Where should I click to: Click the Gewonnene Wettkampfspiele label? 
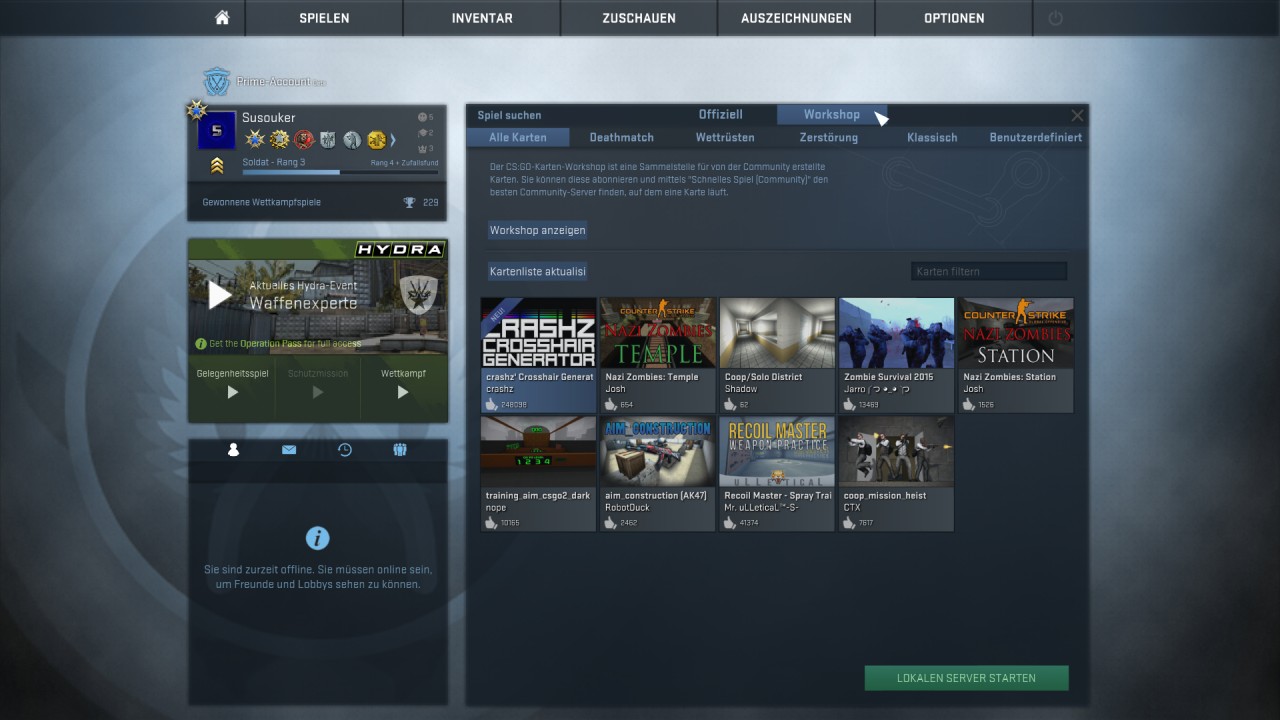(x=262, y=202)
